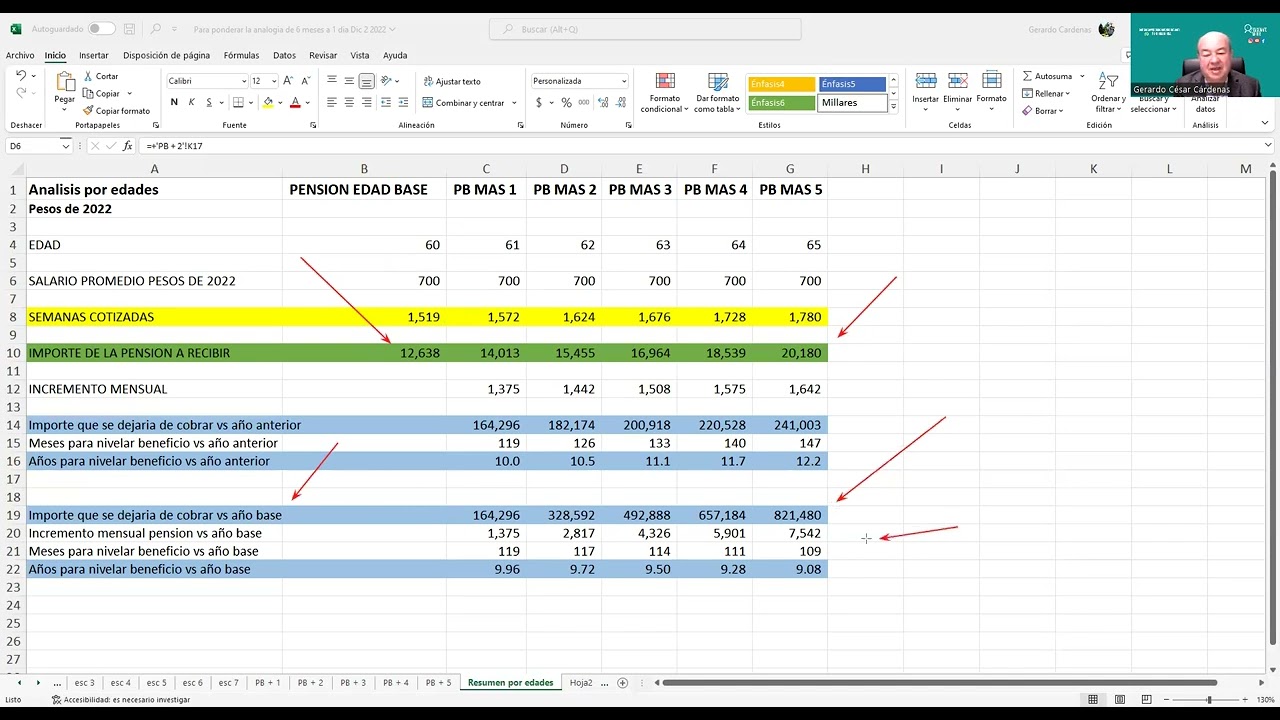Open Dar formato como tabla
The image size is (1280, 720).
click(x=718, y=92)
